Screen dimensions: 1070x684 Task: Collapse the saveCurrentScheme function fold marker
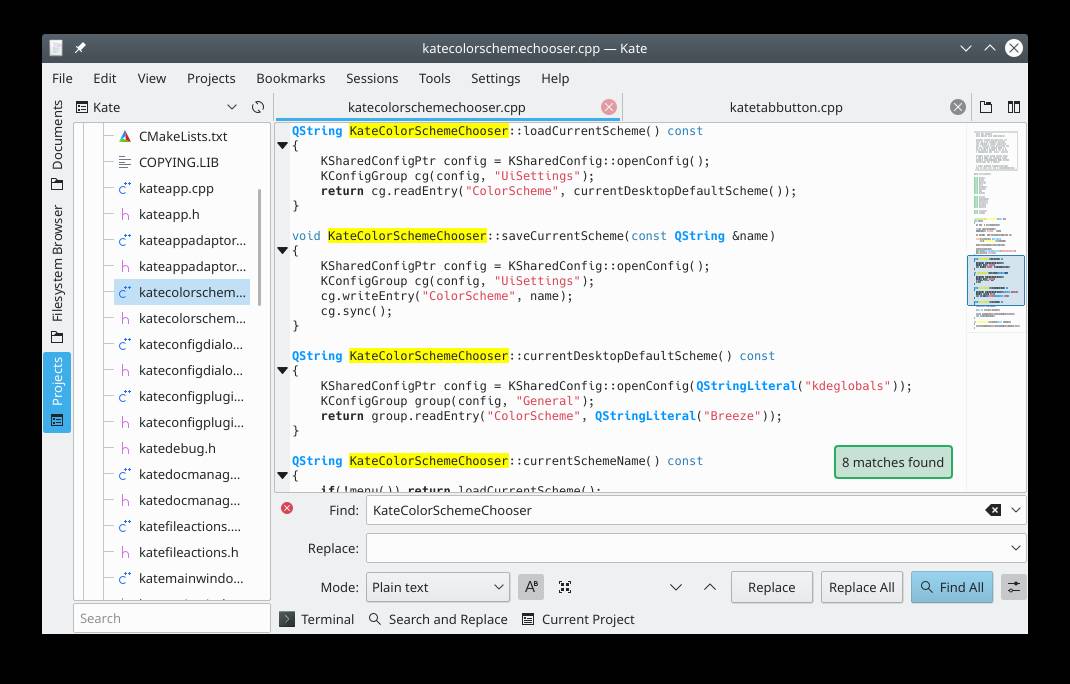(282, 251)
